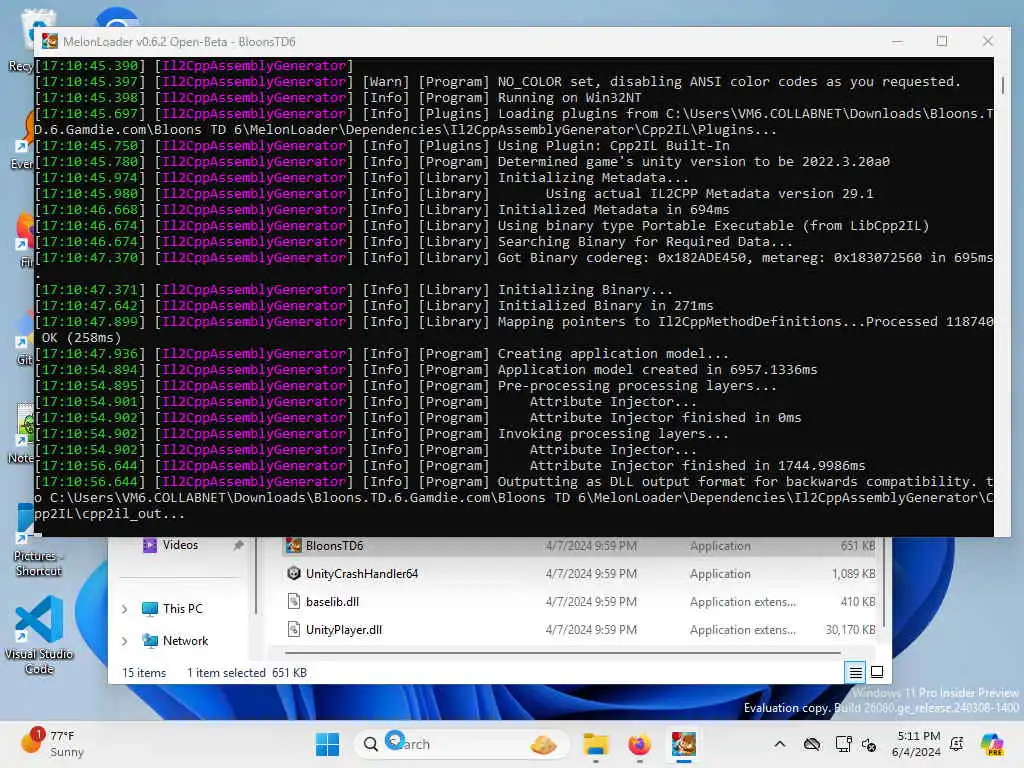The width and height of the screenshot is (1024, 768).
Task: Click the baselib.dll file icon
Action: click(293, 601)
